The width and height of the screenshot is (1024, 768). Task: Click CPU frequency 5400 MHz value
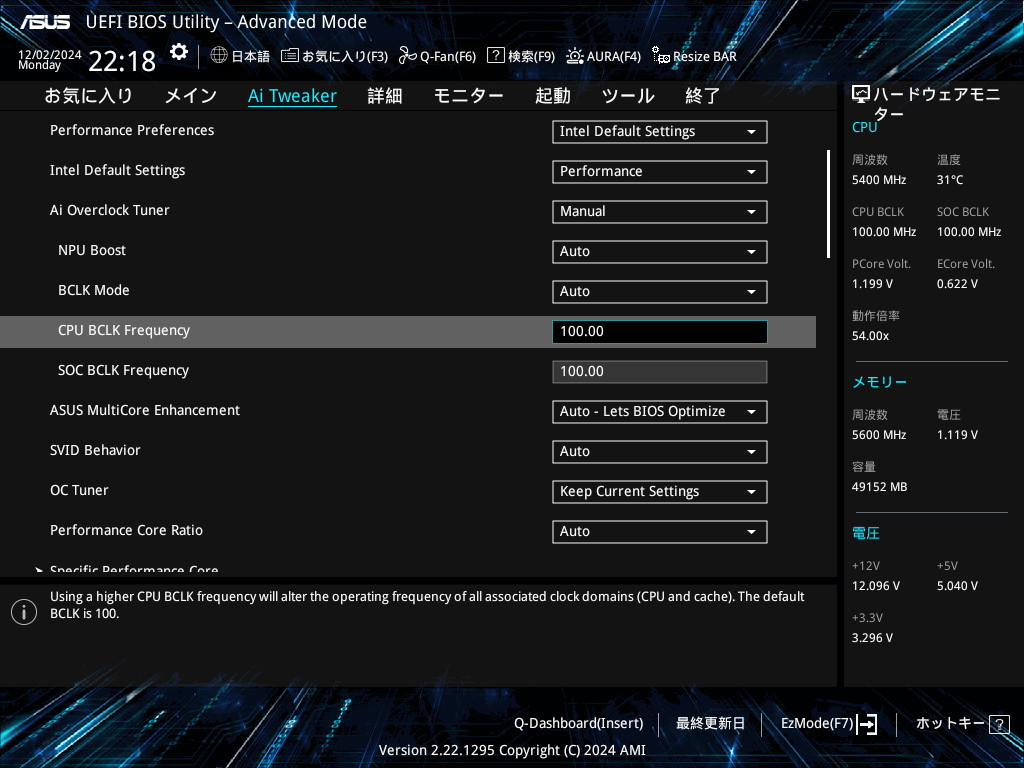point(879,180)
